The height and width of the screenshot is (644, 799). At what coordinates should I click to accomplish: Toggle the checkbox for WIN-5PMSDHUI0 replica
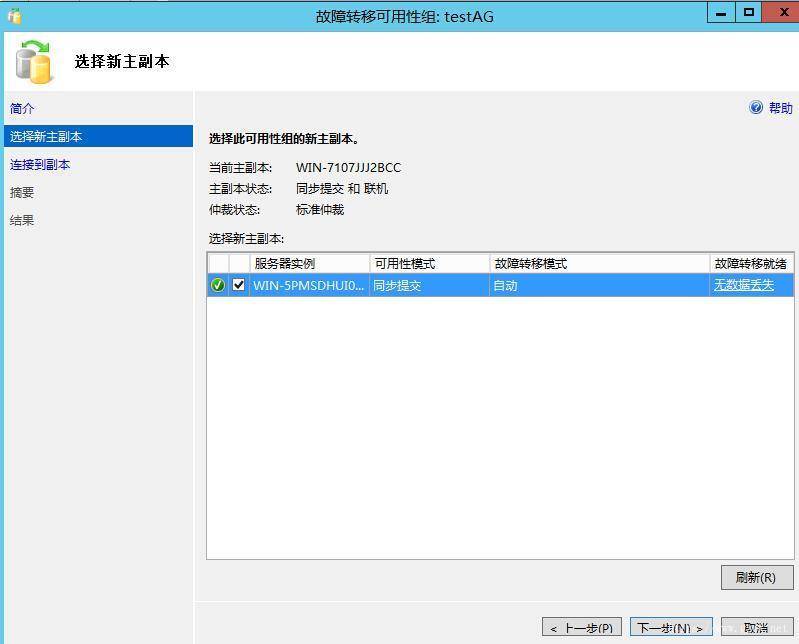click(238, 284)
